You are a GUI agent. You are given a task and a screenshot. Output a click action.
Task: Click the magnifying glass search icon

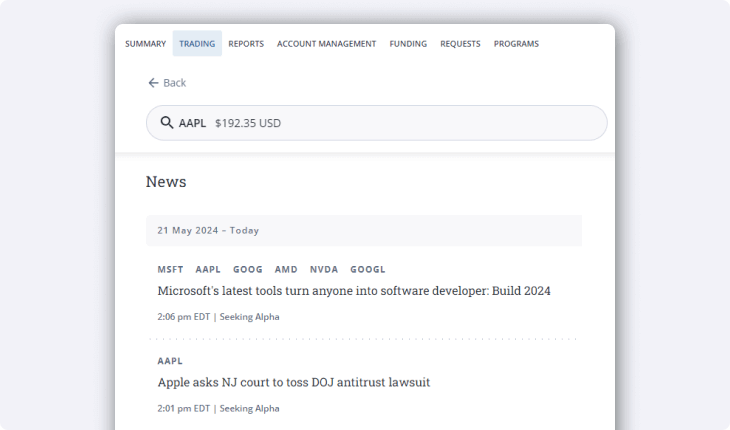(x=166, y=123)
